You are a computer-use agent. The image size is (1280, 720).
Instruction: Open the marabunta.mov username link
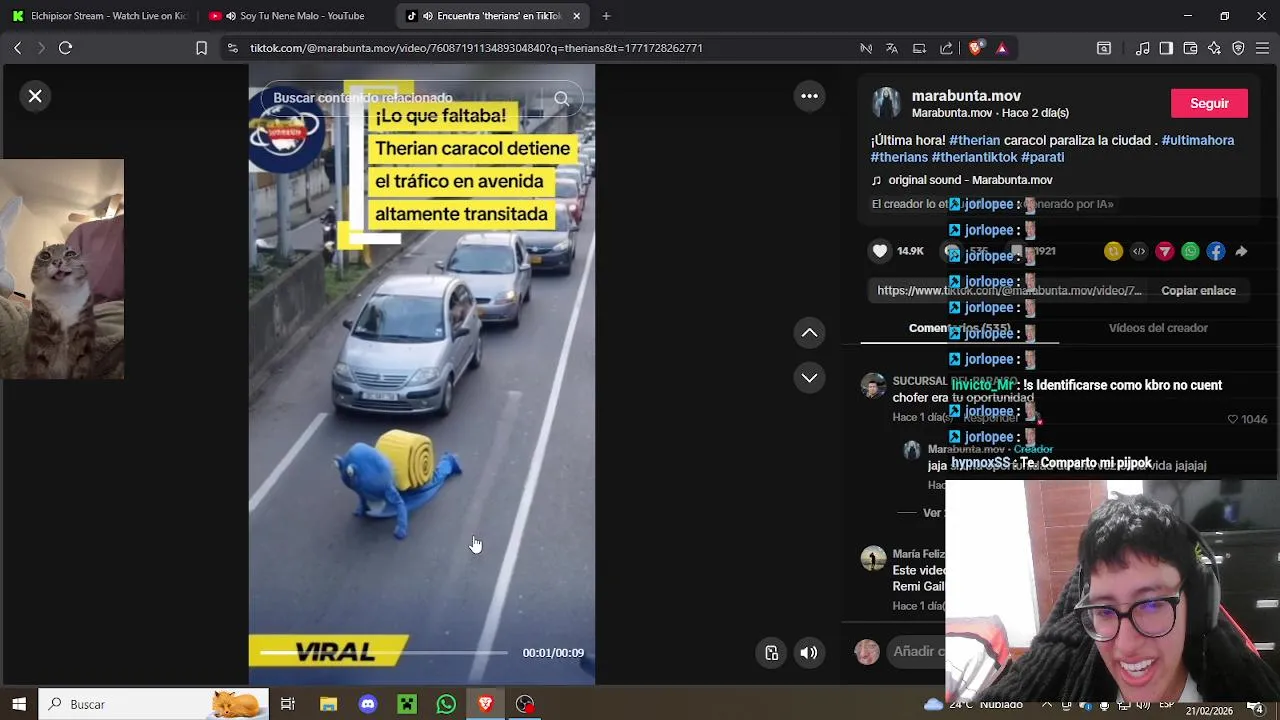(966, 96)
